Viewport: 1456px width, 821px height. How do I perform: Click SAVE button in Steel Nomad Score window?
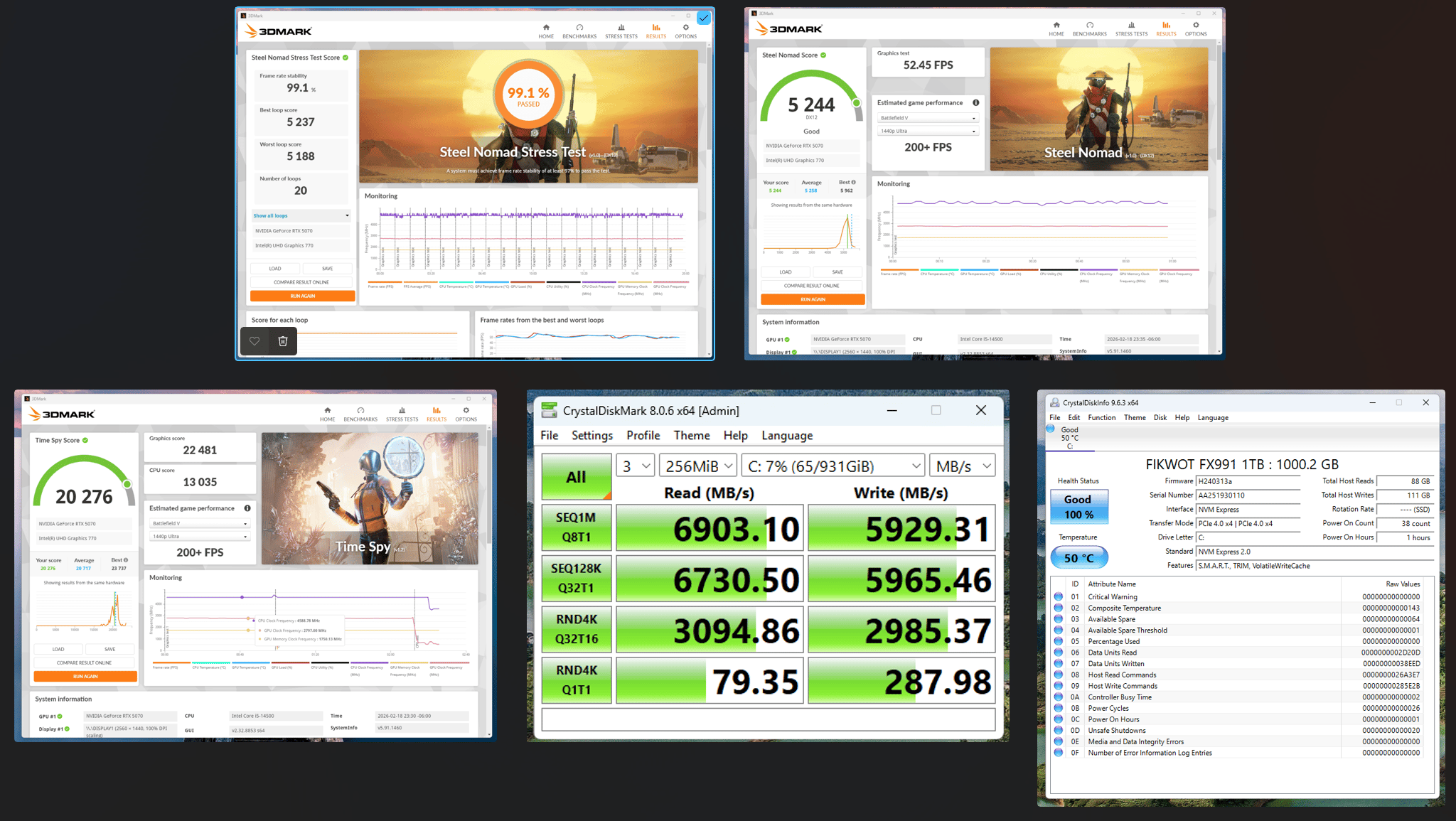click(837, 272)
